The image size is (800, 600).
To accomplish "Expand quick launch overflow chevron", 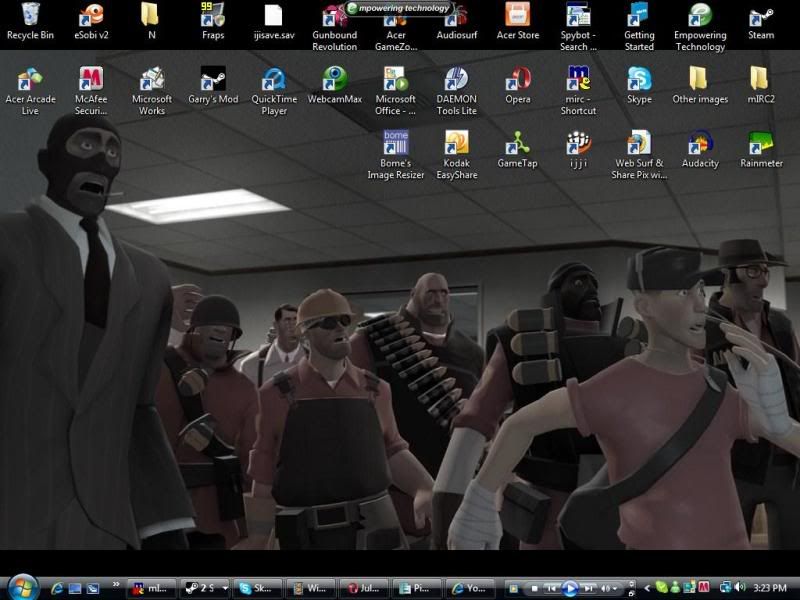I will (117, 584).
